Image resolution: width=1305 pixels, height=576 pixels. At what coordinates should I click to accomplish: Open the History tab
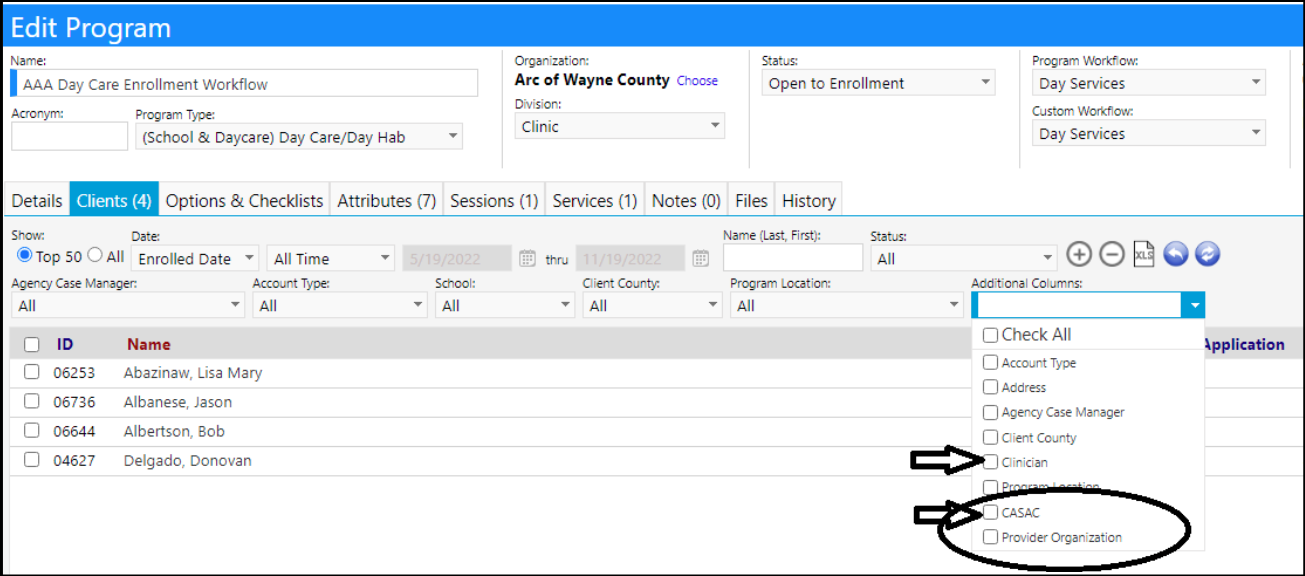click(809, 200)
